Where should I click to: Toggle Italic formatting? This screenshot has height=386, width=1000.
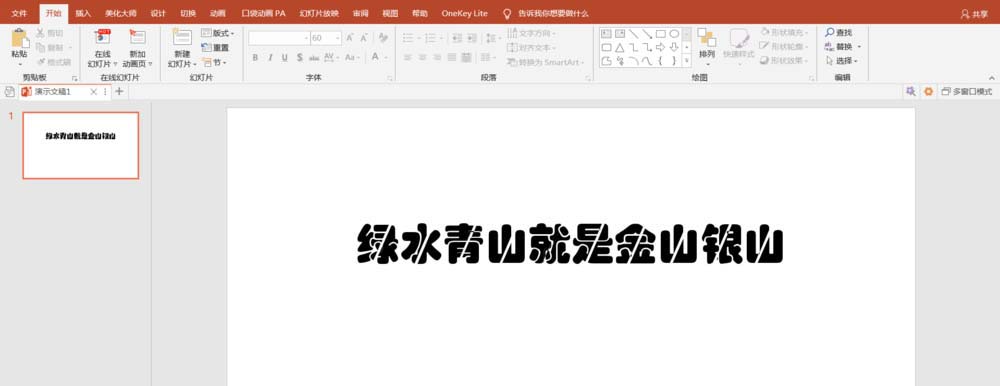pyautogui.click(x=270, y=57)
